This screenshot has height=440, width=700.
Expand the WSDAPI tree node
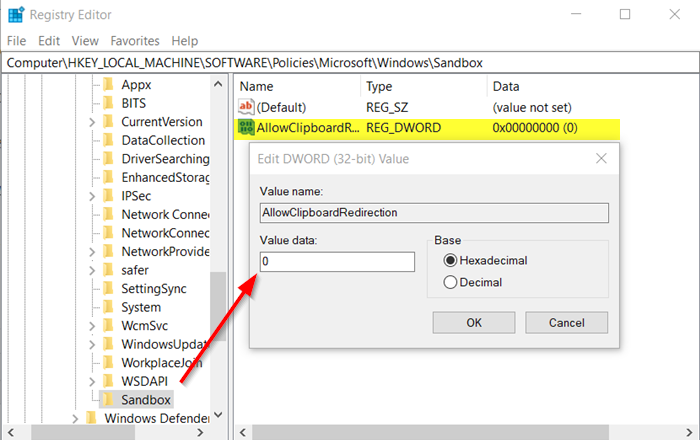coord(92,382)
